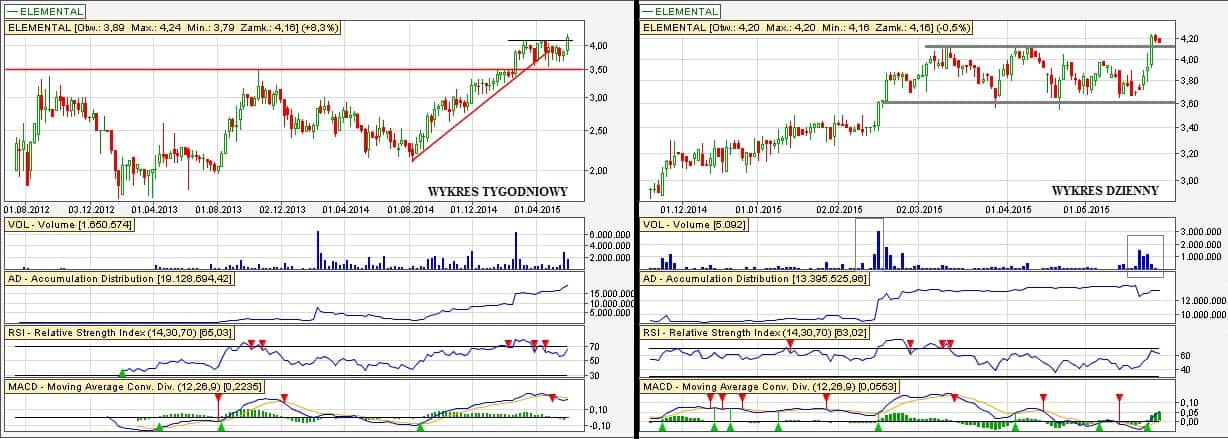1228x439 pixels.
Task: Click the leftmost green arrow in daily MACD panel
Action: (x=661, y=427)
